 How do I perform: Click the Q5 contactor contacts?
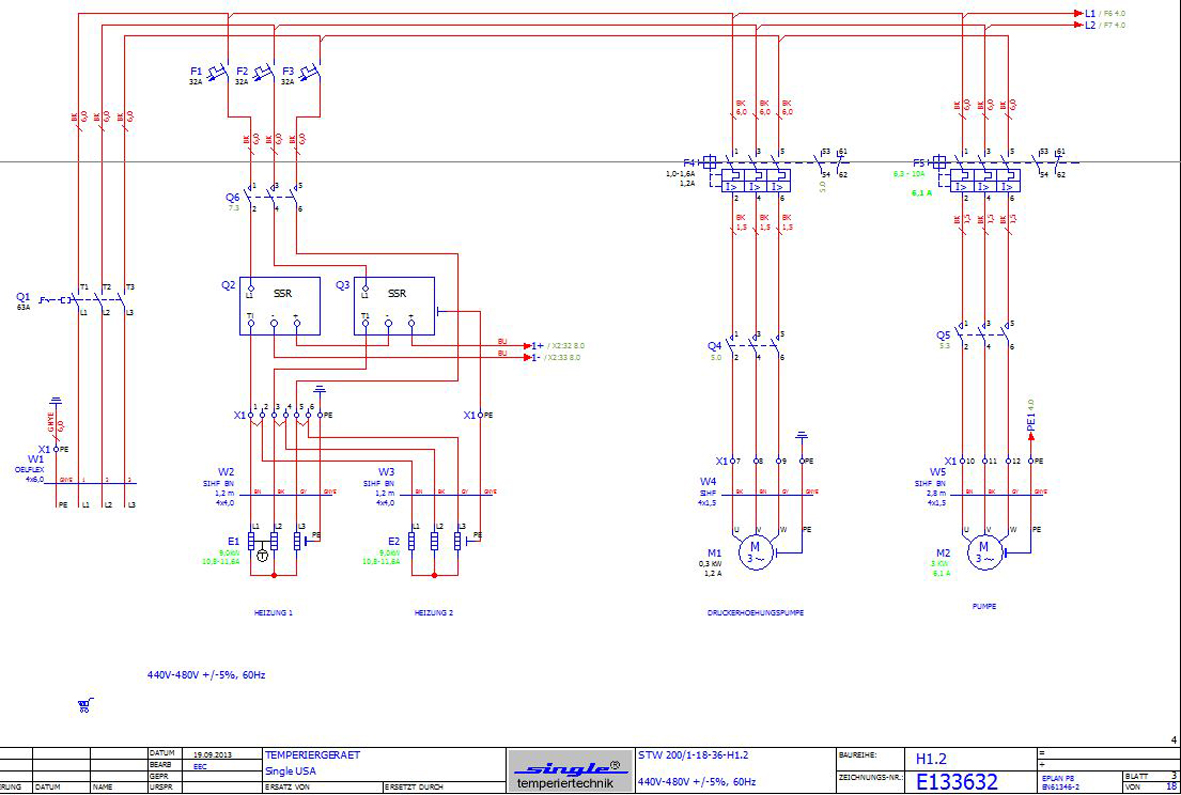(x=984, y=336)
